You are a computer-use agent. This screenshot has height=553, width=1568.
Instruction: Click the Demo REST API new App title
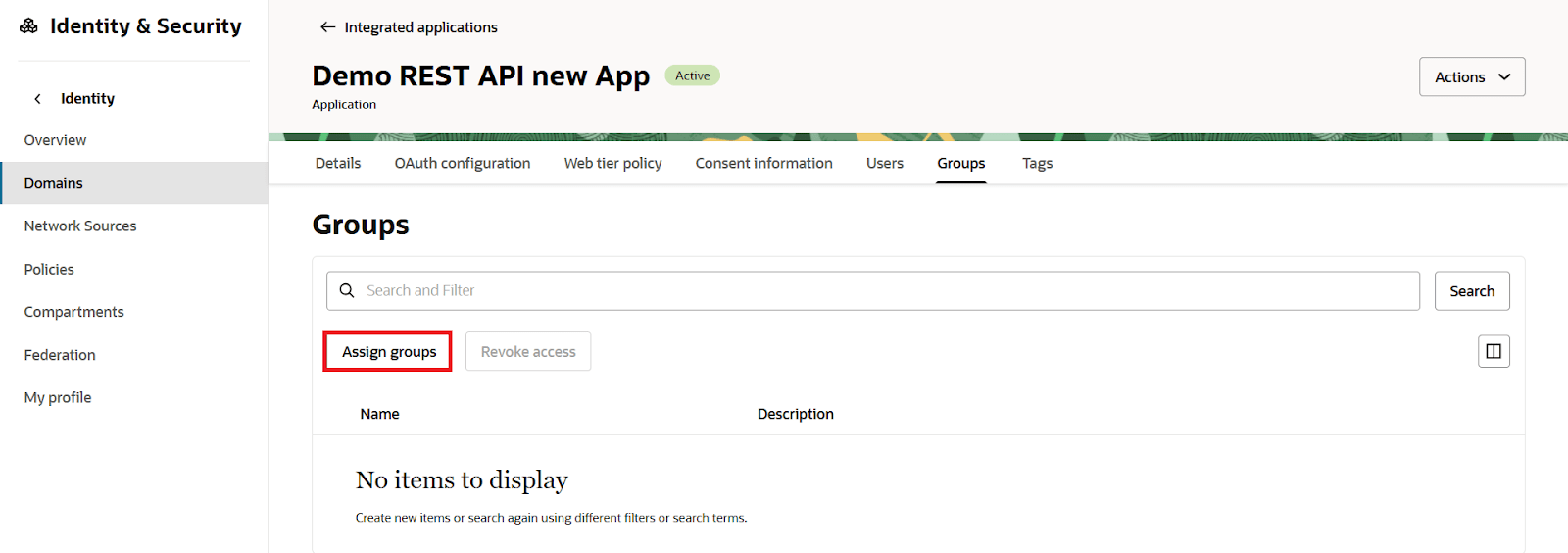pos(481,75)
